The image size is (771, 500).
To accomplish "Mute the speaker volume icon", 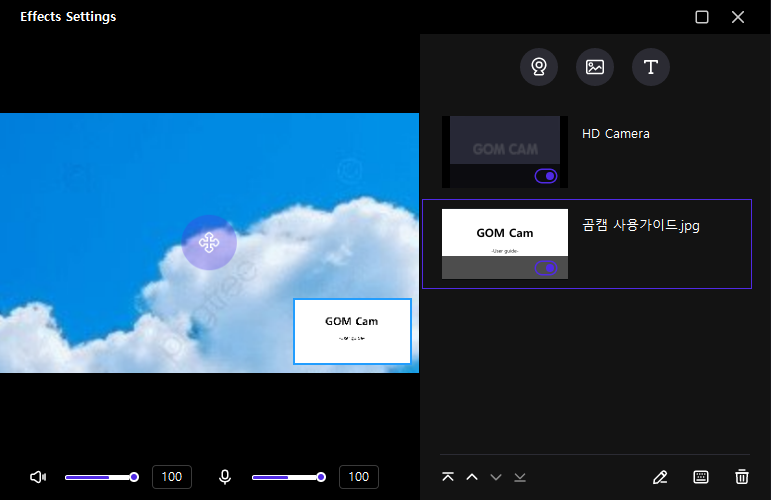I will click(38, 477).
